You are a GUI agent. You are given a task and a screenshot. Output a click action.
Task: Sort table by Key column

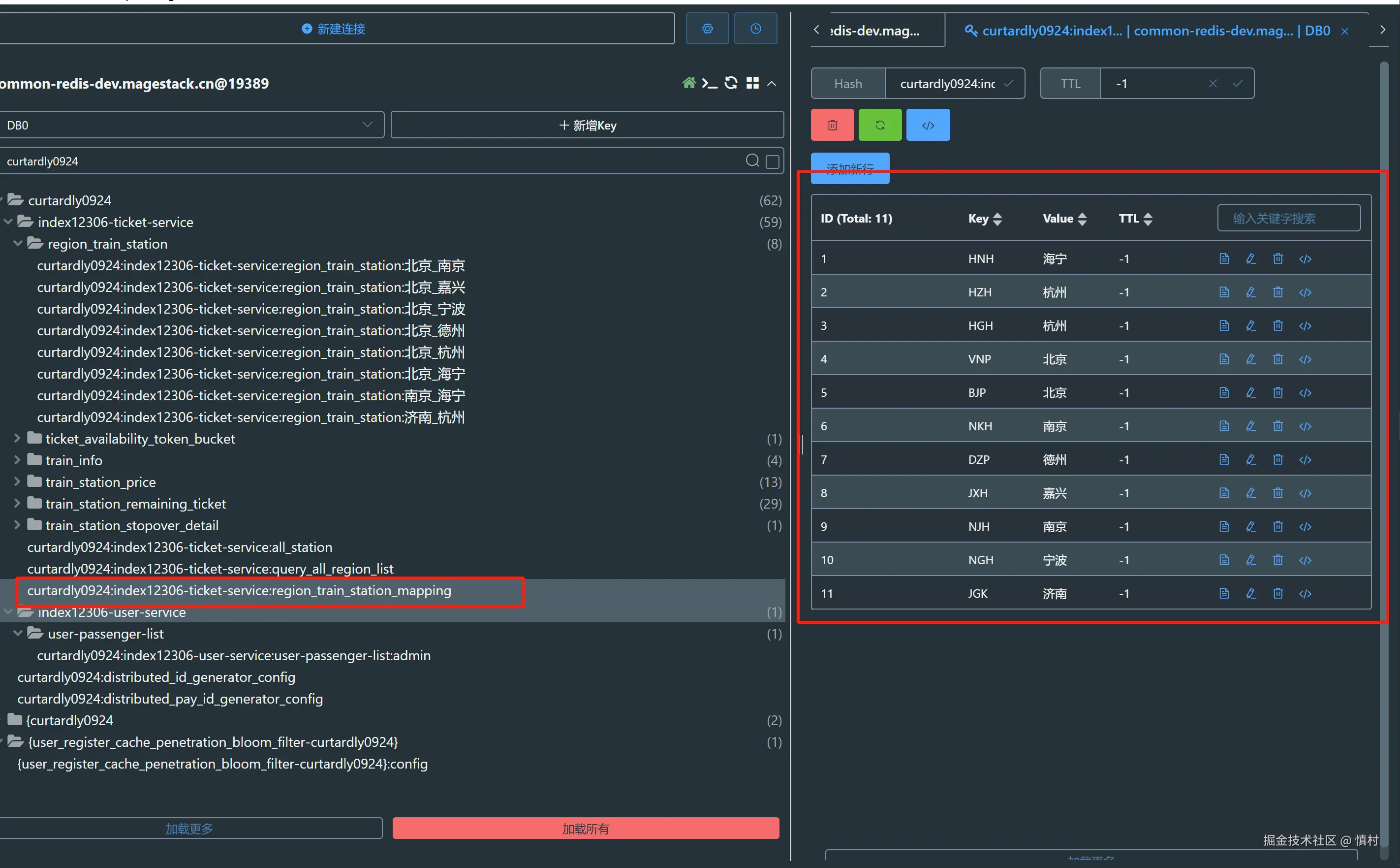click(985, 219)
